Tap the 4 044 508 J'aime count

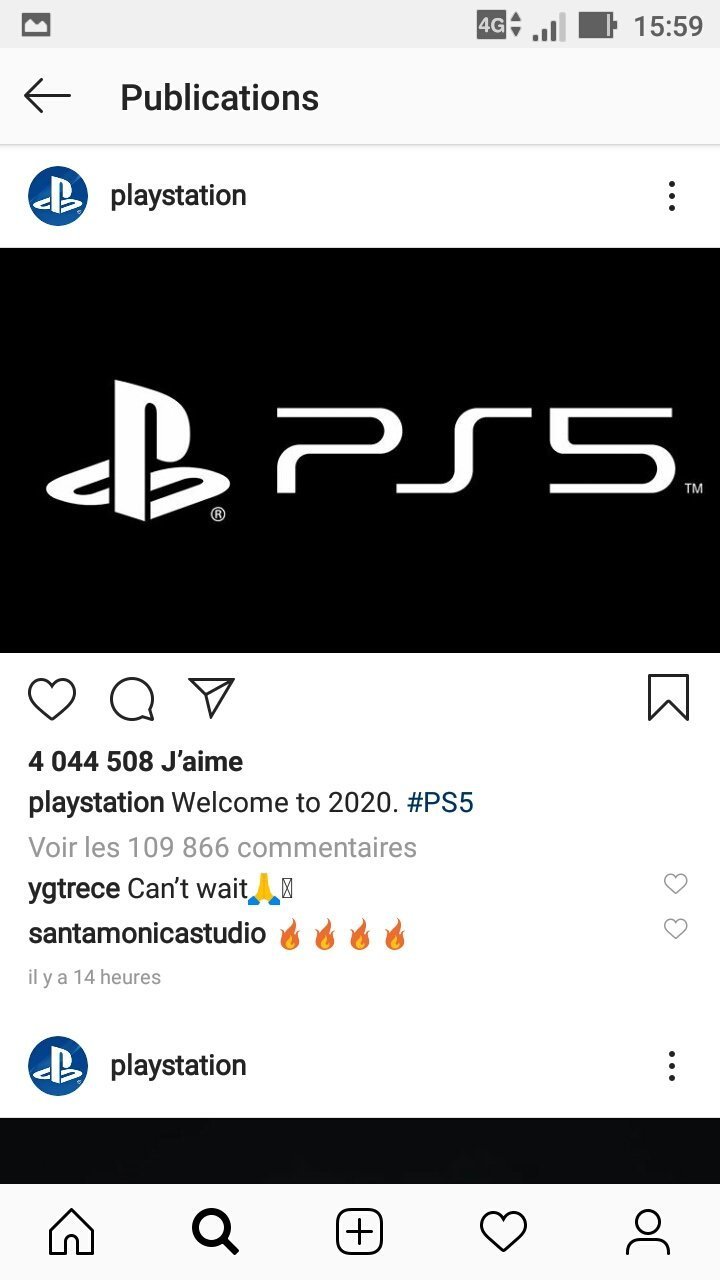136,761
